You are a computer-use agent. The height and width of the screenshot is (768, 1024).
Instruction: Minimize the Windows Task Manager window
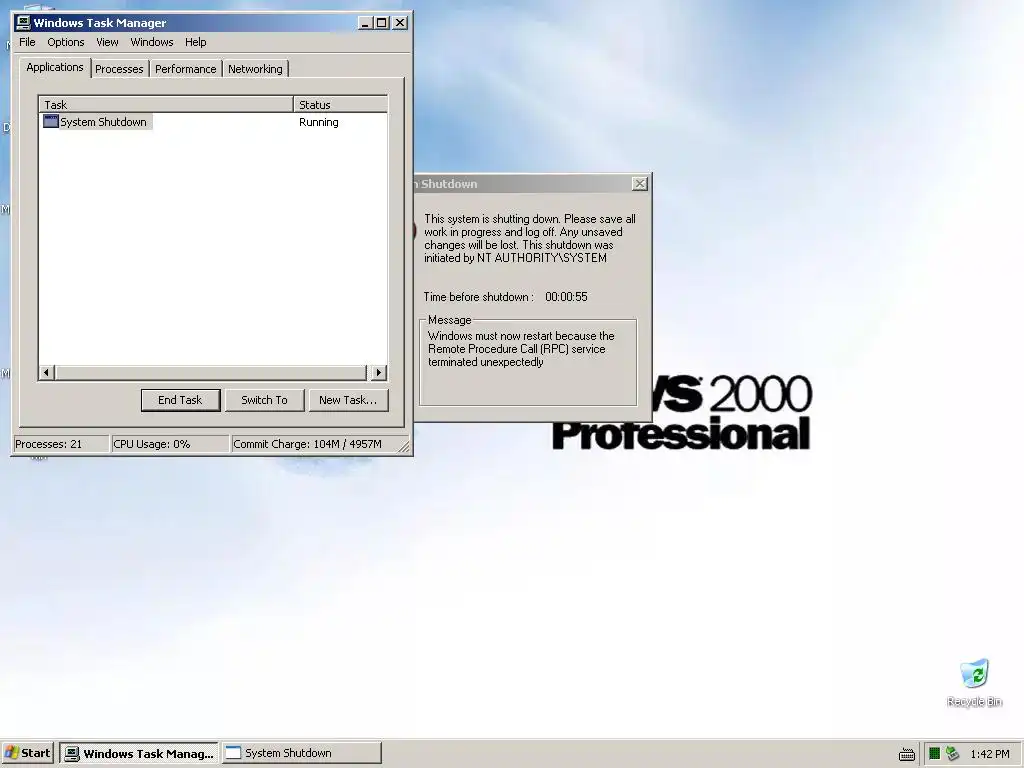365,23
